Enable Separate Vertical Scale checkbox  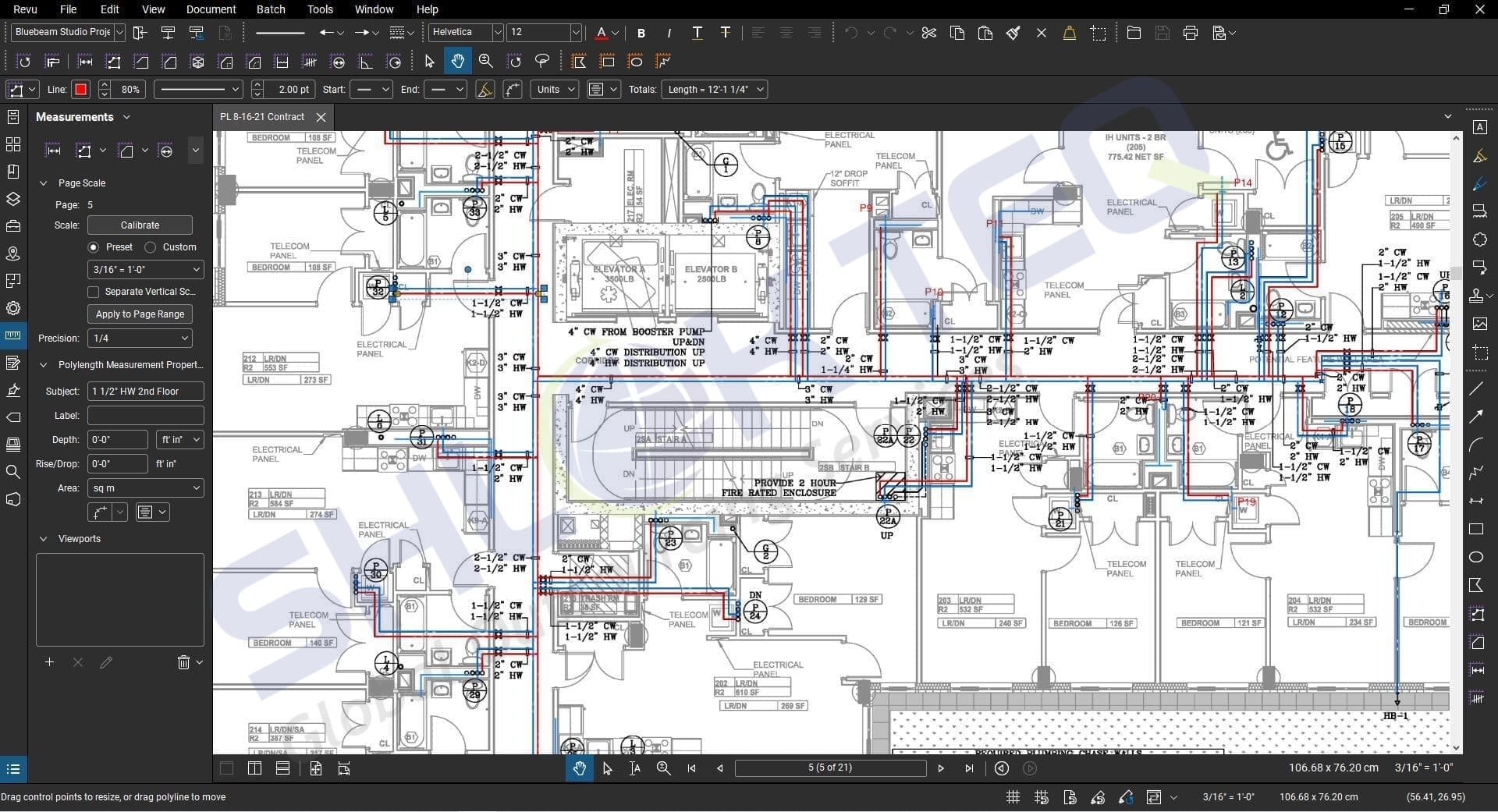94,292
